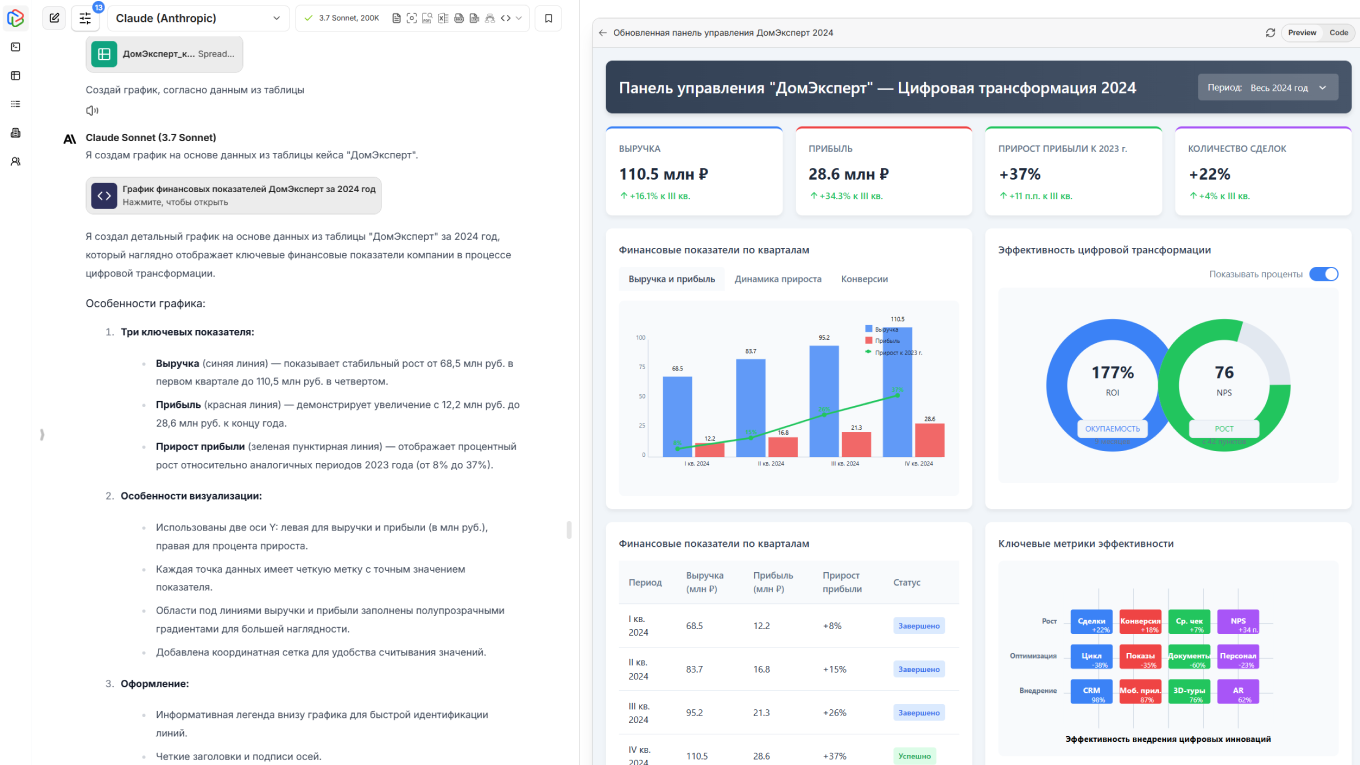Open the settings sliders icon with badge
Image resolution: width=1360 pixels, height=765 pixels.
pos(85,18)
